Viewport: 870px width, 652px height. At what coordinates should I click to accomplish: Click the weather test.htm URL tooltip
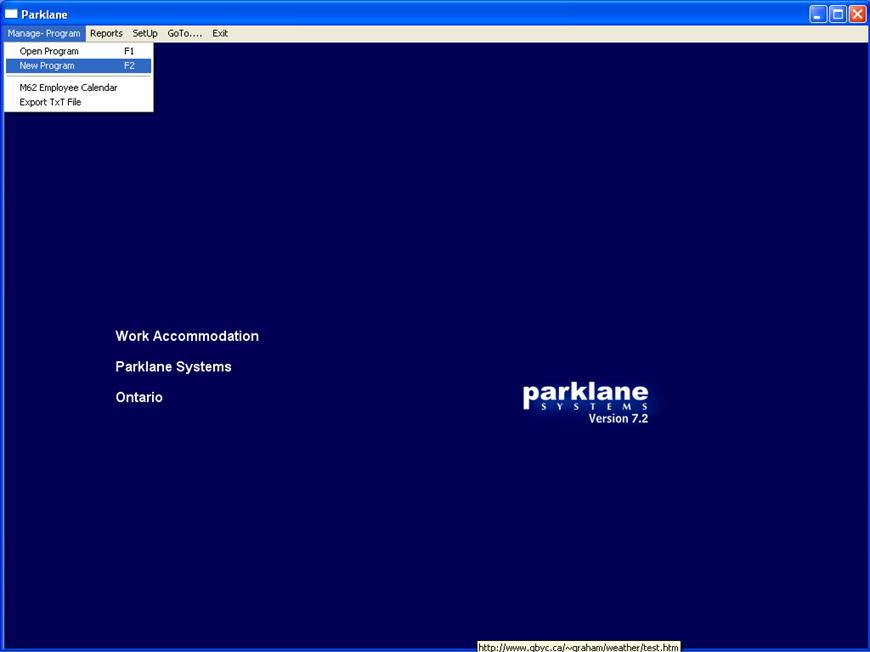579,647
